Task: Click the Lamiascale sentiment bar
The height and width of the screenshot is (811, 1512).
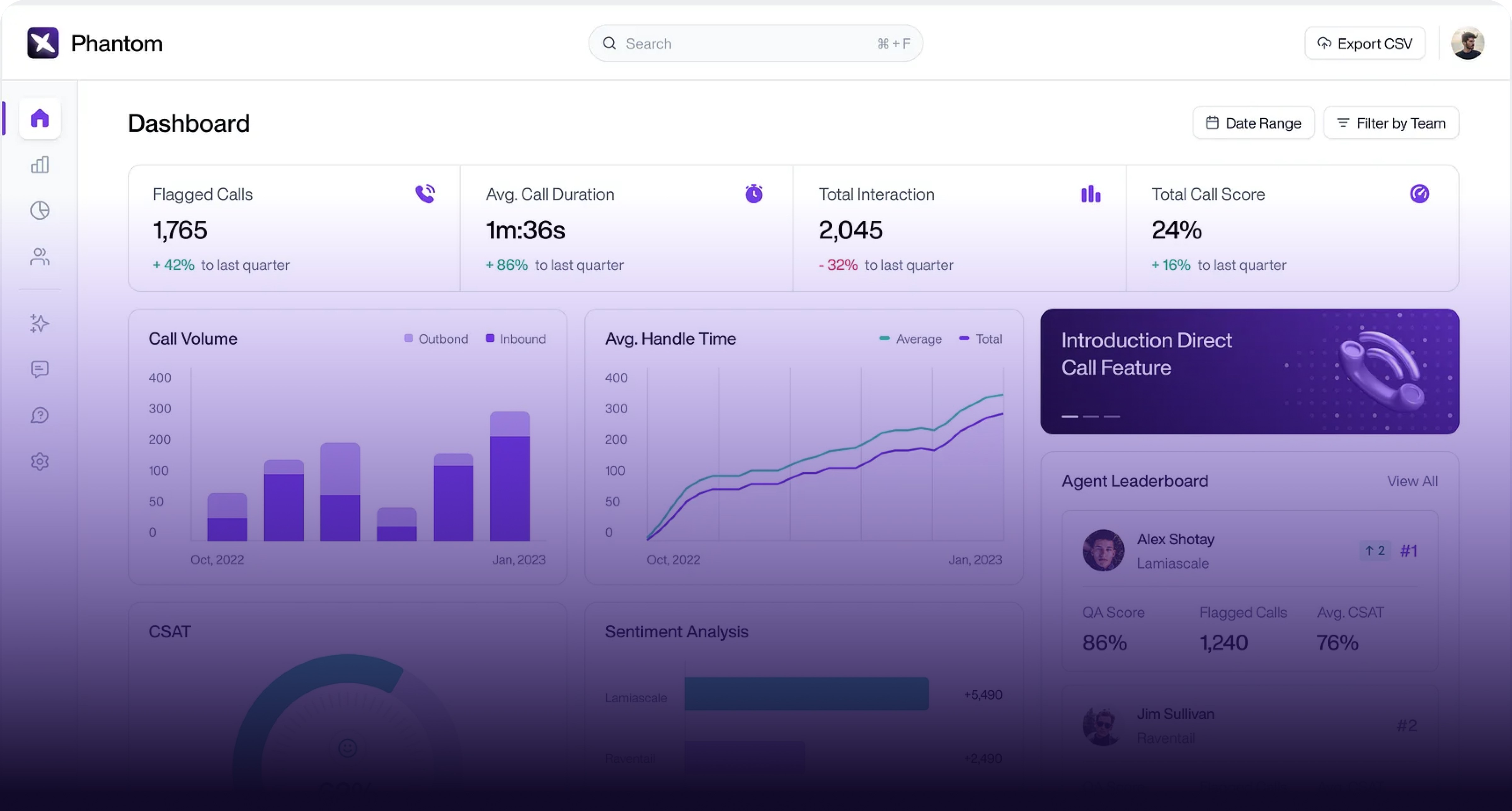Action: (806, 694)
